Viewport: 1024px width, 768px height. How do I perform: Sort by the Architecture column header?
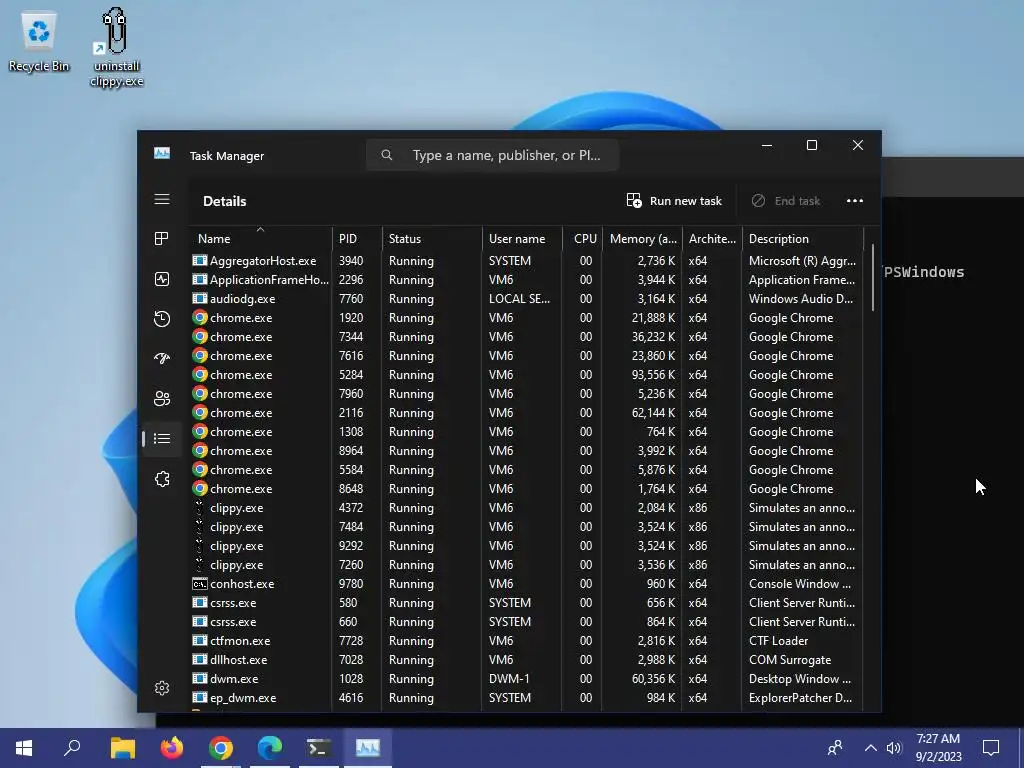click(712, 238)
